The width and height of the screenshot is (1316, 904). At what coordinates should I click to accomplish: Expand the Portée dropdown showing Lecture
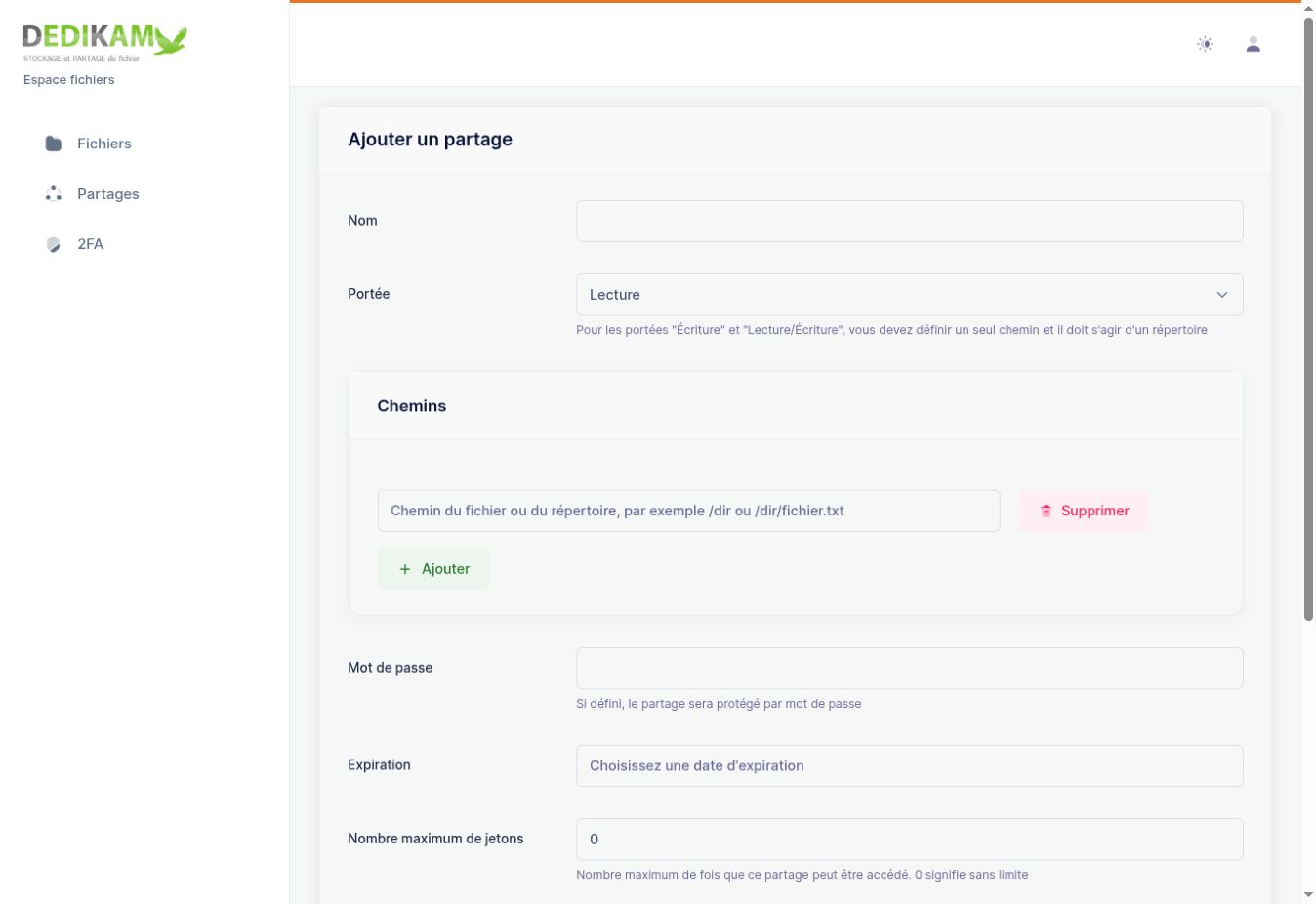point(910,295)
